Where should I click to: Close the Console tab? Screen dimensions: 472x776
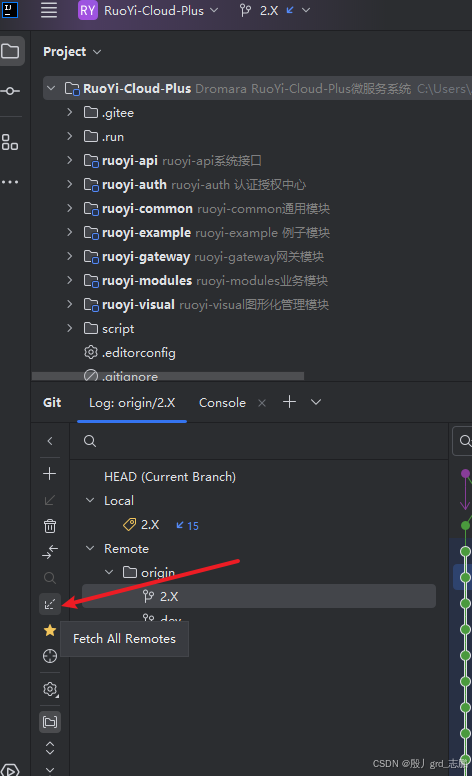point(262,403)
